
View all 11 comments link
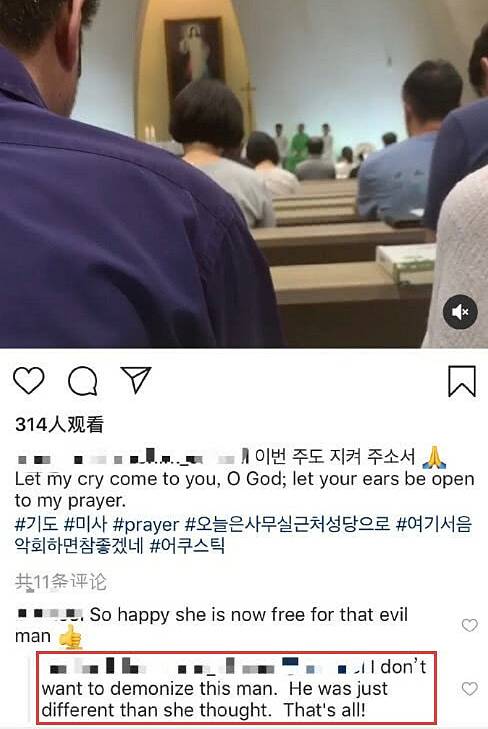(61, 582)
